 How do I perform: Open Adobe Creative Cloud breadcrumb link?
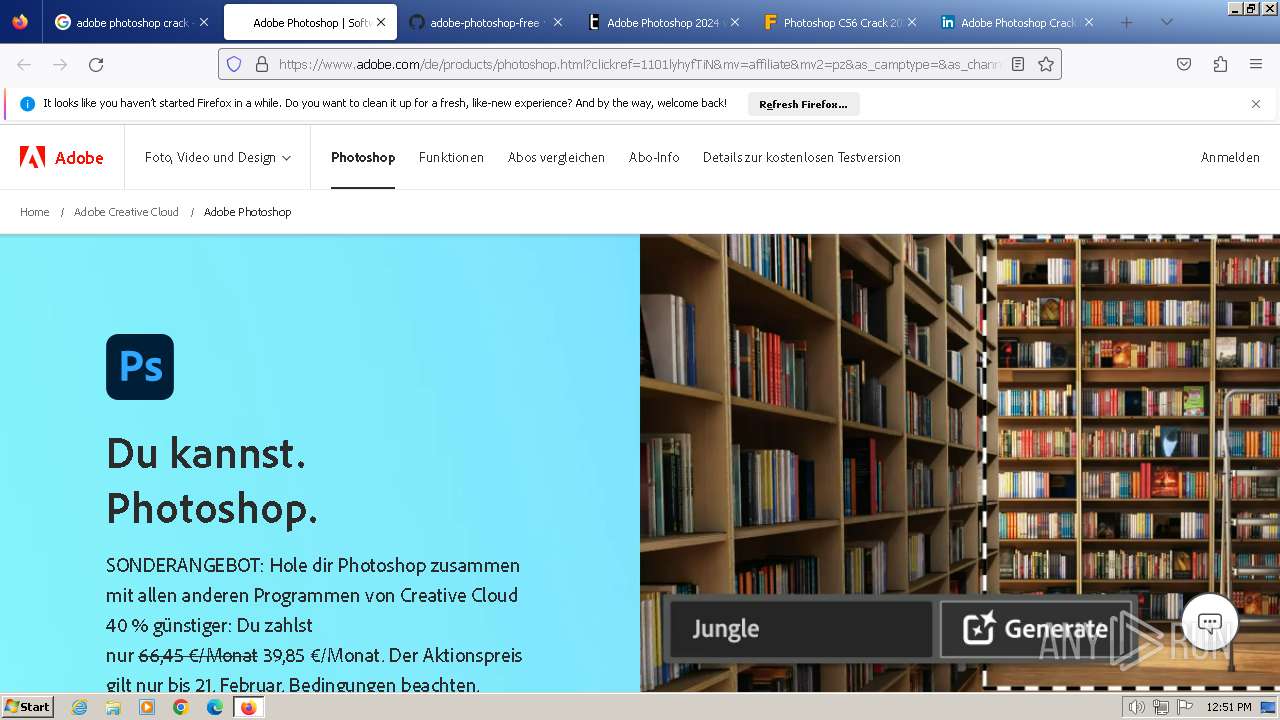click(126, 212)
